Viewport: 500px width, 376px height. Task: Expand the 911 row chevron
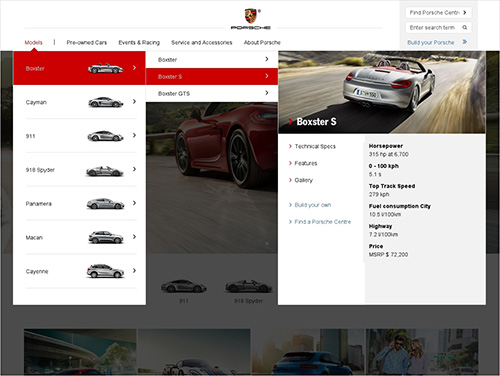134,135
